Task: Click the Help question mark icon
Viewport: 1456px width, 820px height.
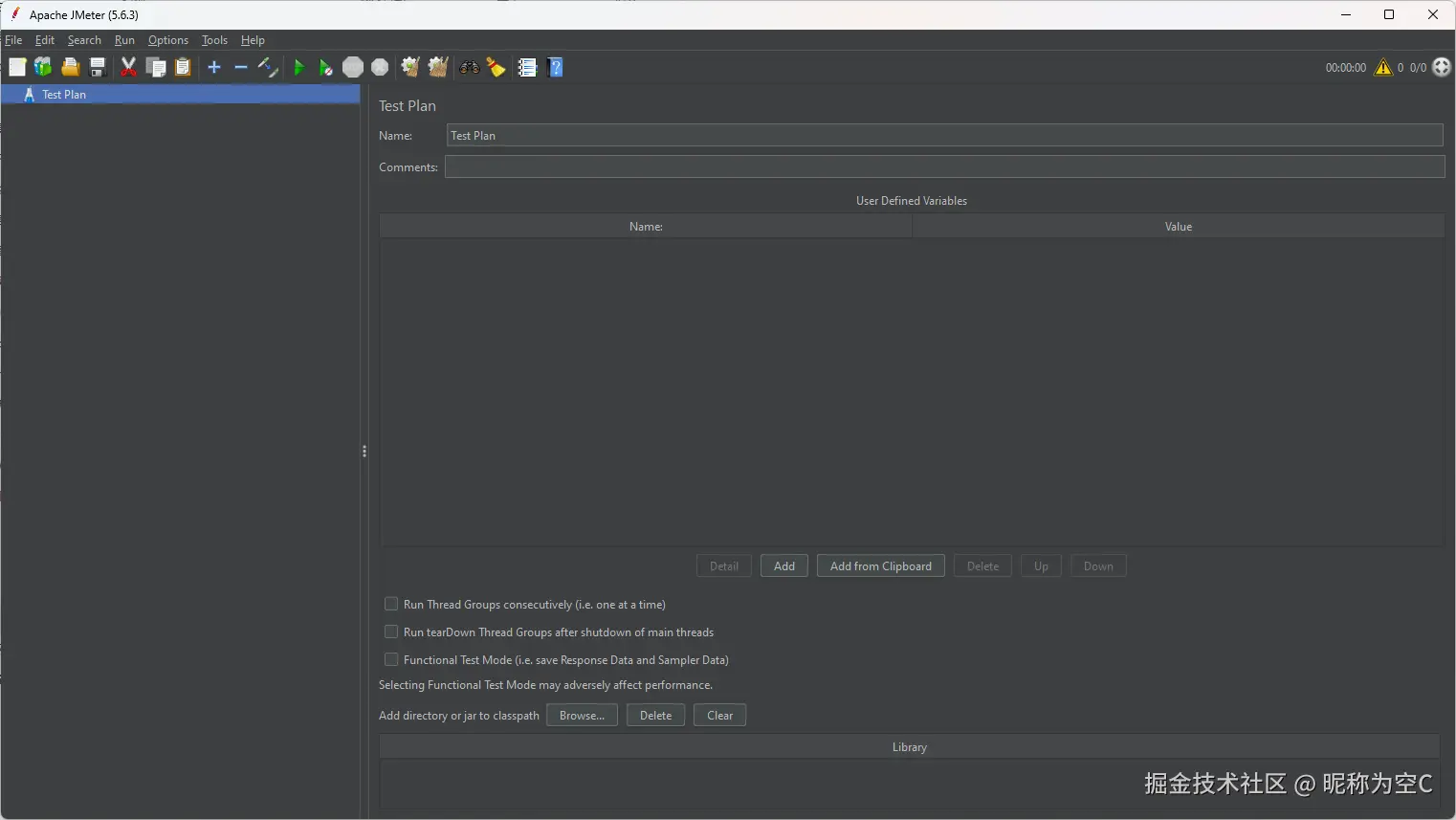Action: pos(556,67)
